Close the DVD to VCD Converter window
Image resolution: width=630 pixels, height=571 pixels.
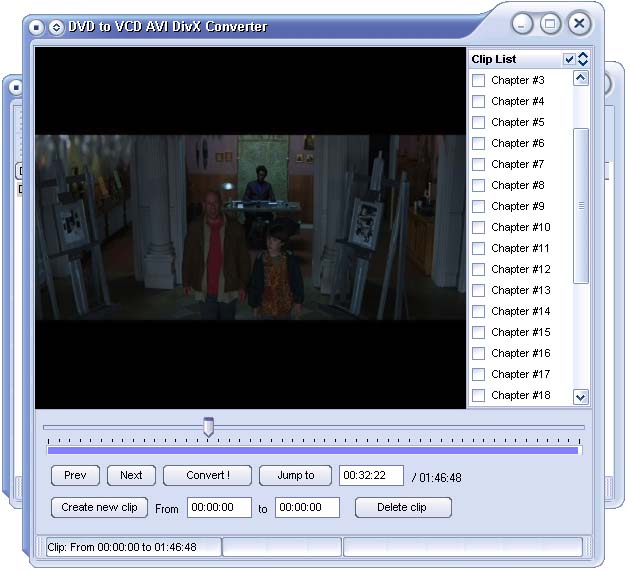[579, 23]
